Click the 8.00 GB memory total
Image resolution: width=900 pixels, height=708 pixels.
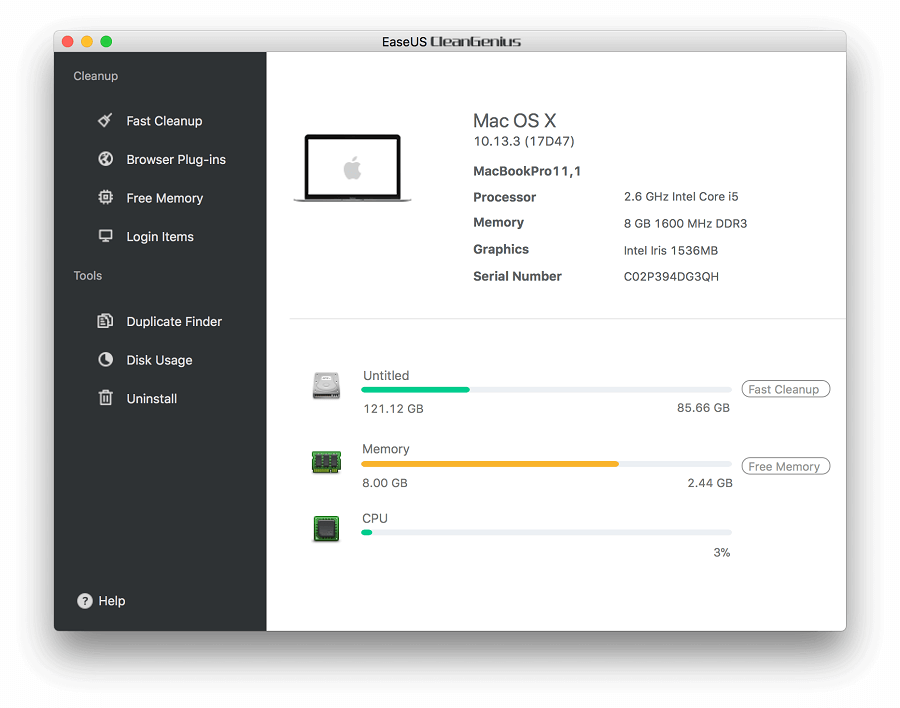tap(385, 483)
